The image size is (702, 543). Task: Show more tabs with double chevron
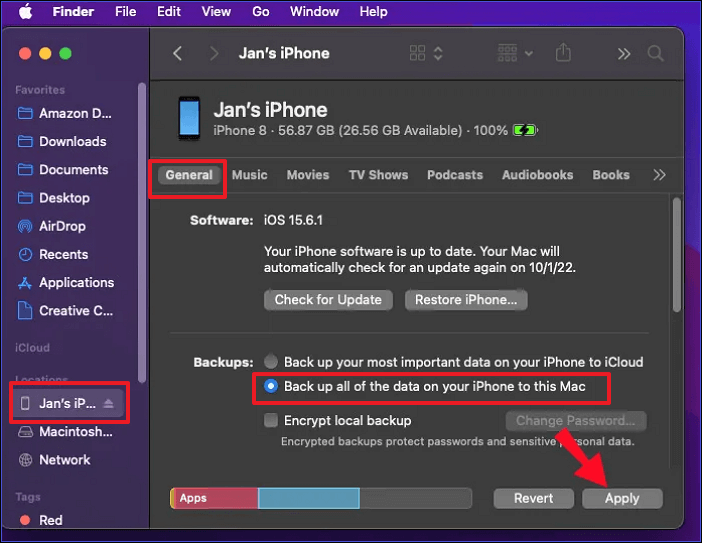coord(659,175)
